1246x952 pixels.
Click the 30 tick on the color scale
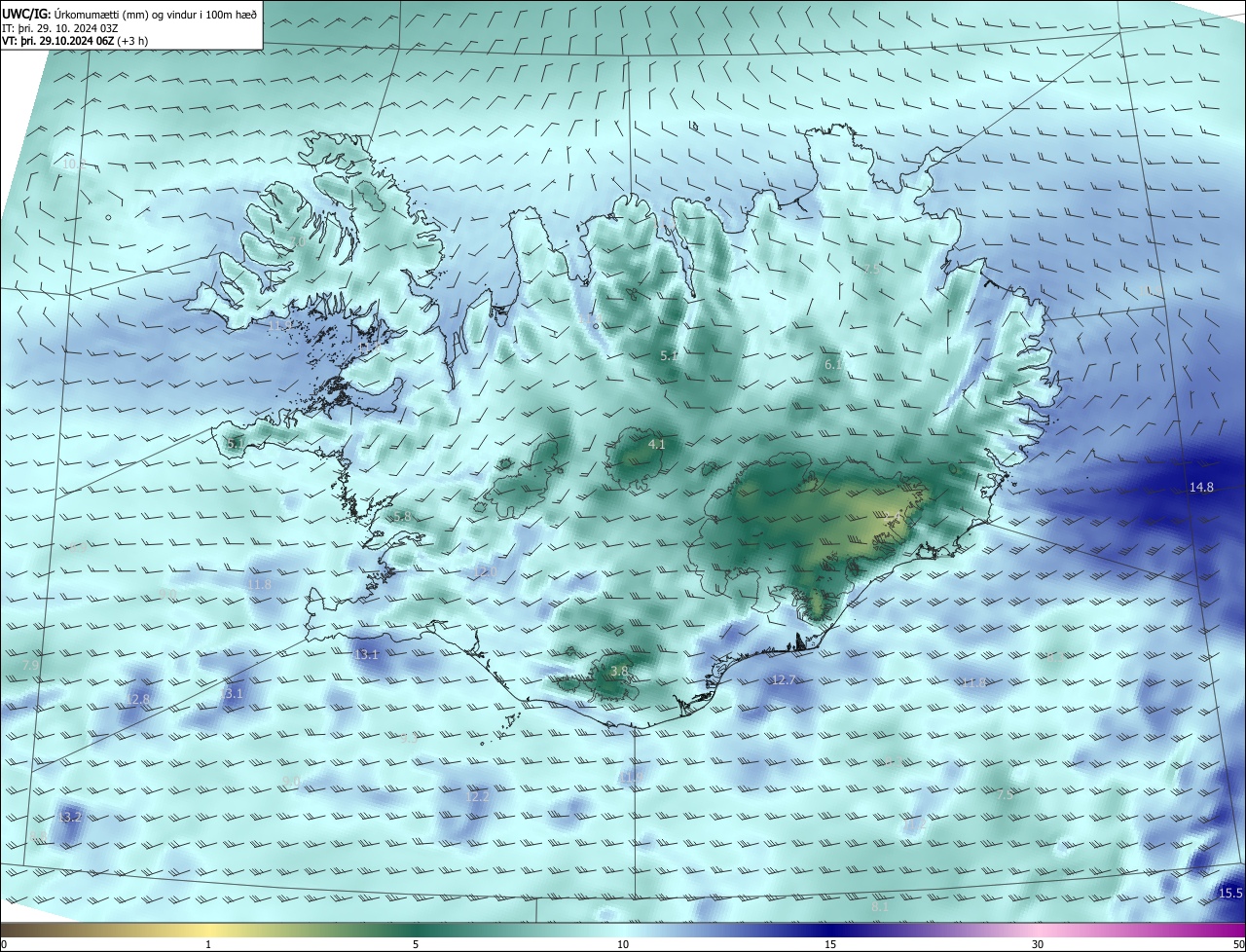click(1038, 944)
